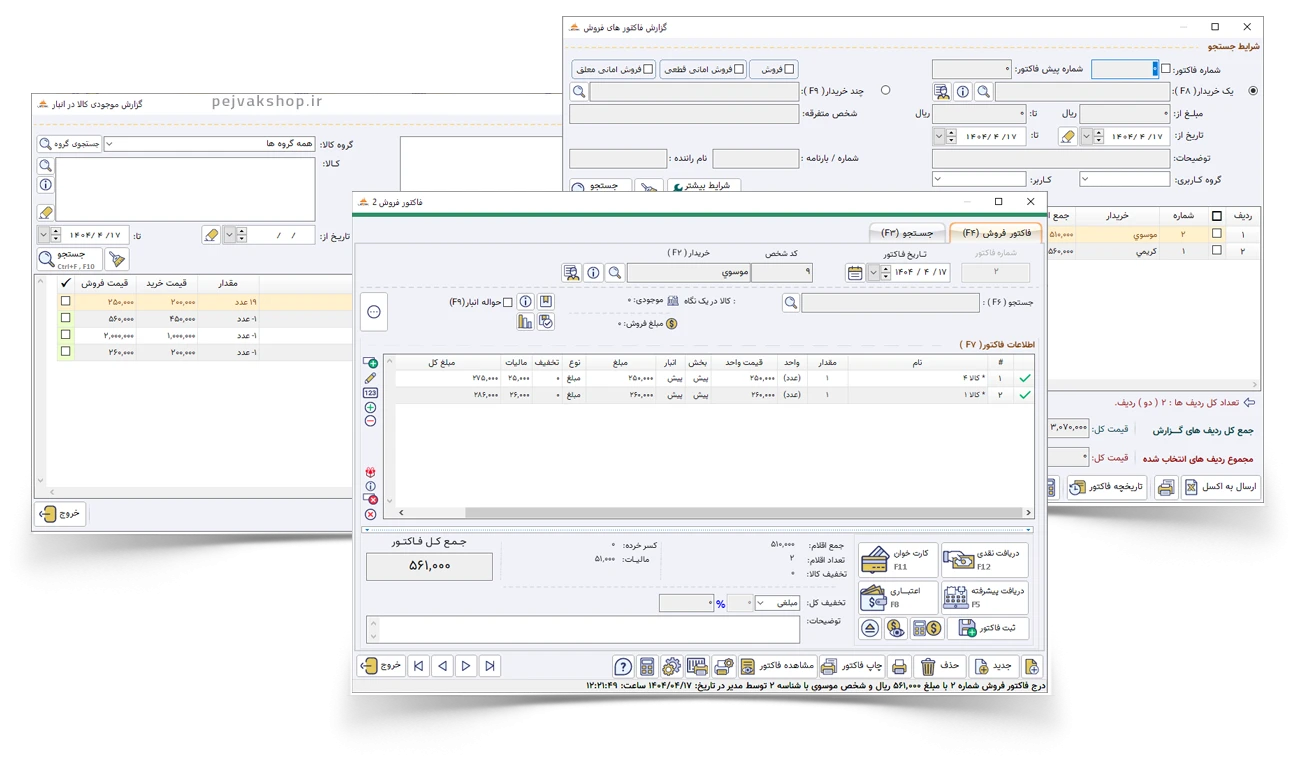
Task: Click the pencil edit row icon
Action: pyautogui.click(x=370, y=378)
